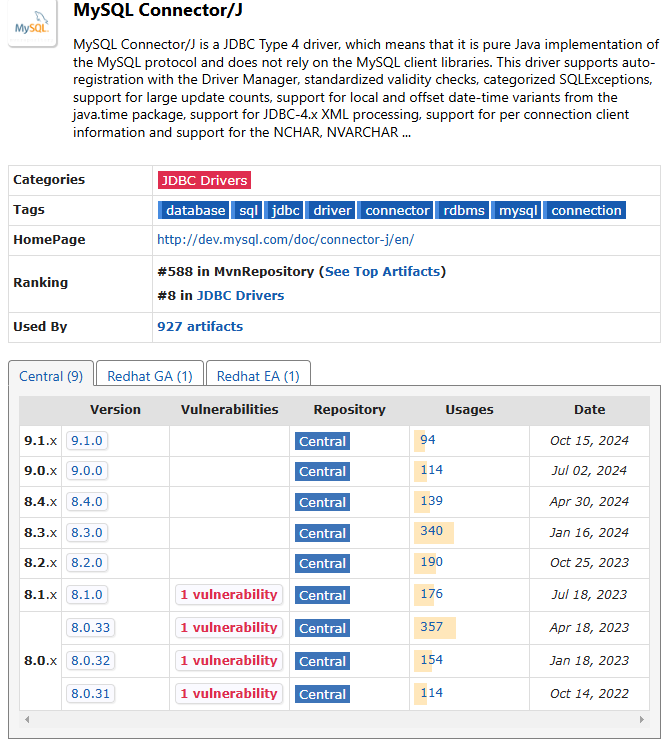Open the 114 usages link for 8.0.31
Image resolution: width=662 pixels, height=740 pixels.
coord(431,693)
